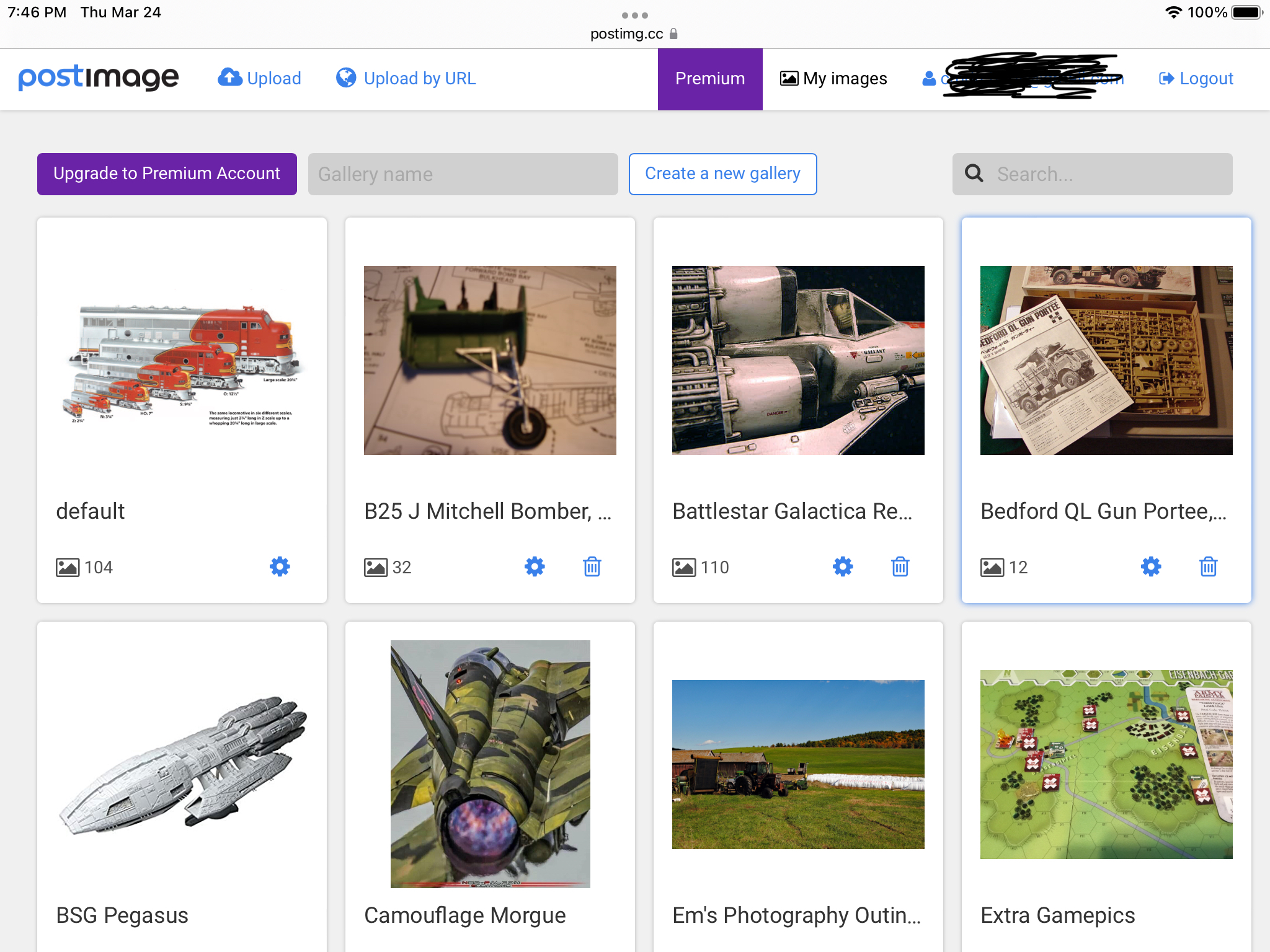Delete the B25 J Mitchell Bomber gallery
This screenshot has height=952, width=1270.
pos(592,566)
